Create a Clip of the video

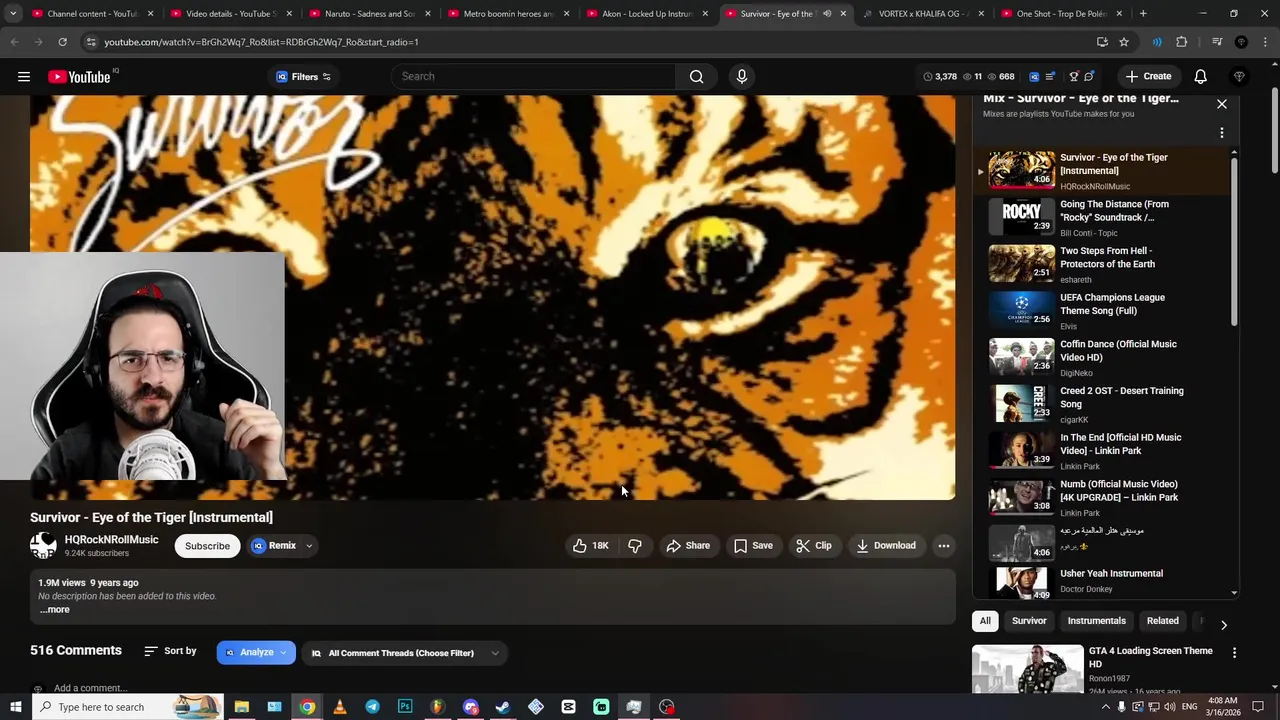[x=813, y=546]
